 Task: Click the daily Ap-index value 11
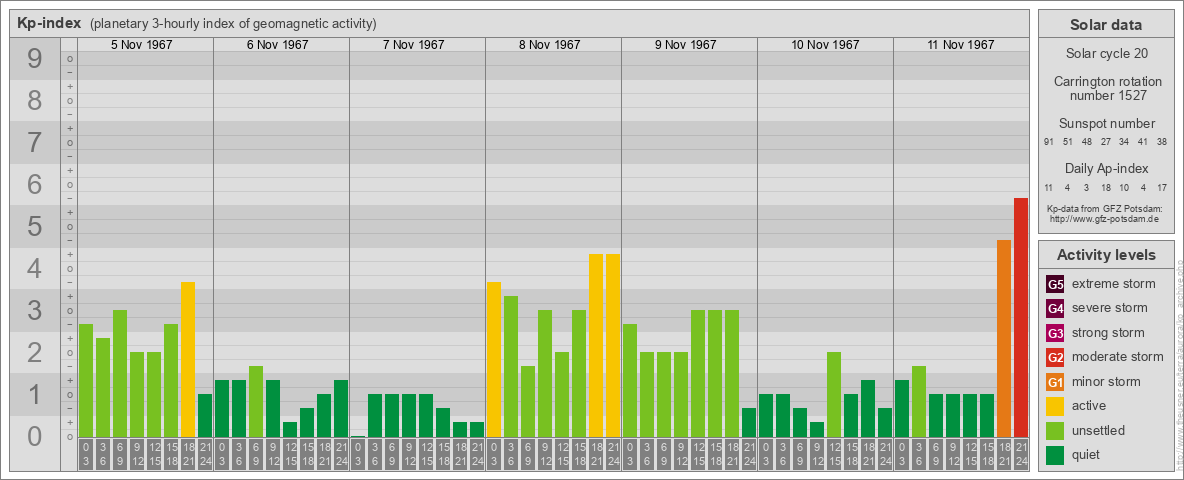click(x=1049, y=187)
